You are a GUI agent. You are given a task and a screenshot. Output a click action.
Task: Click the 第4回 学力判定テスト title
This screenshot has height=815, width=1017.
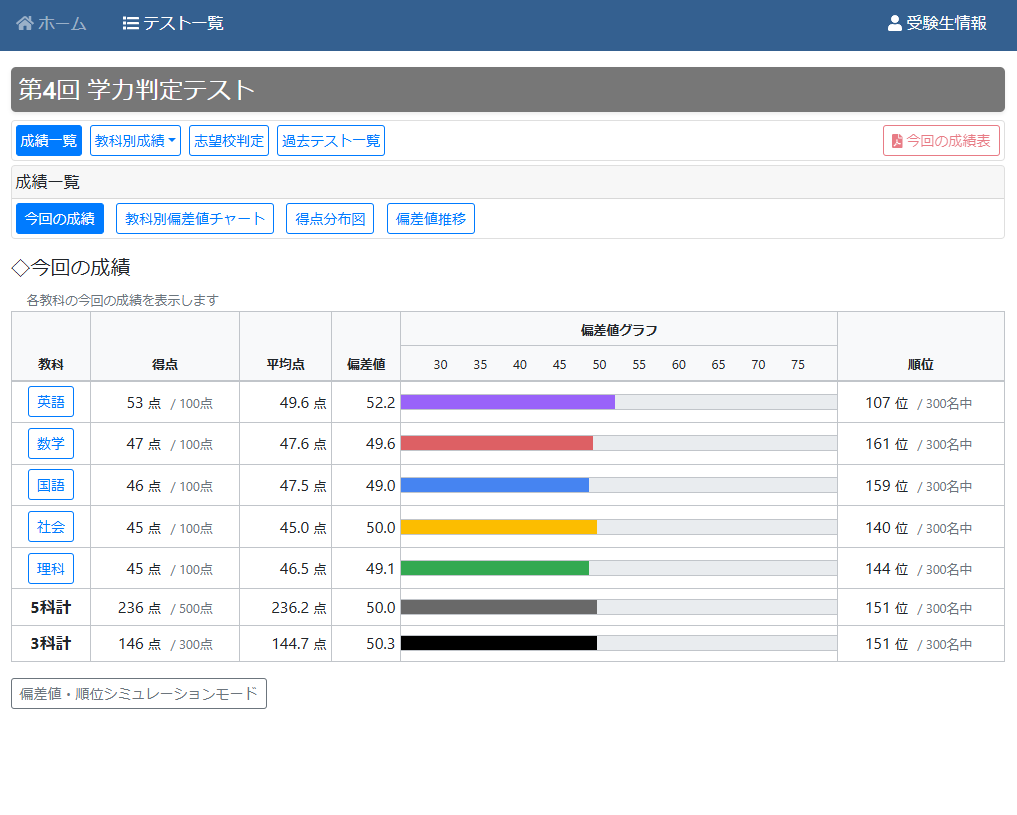[136, 89]
